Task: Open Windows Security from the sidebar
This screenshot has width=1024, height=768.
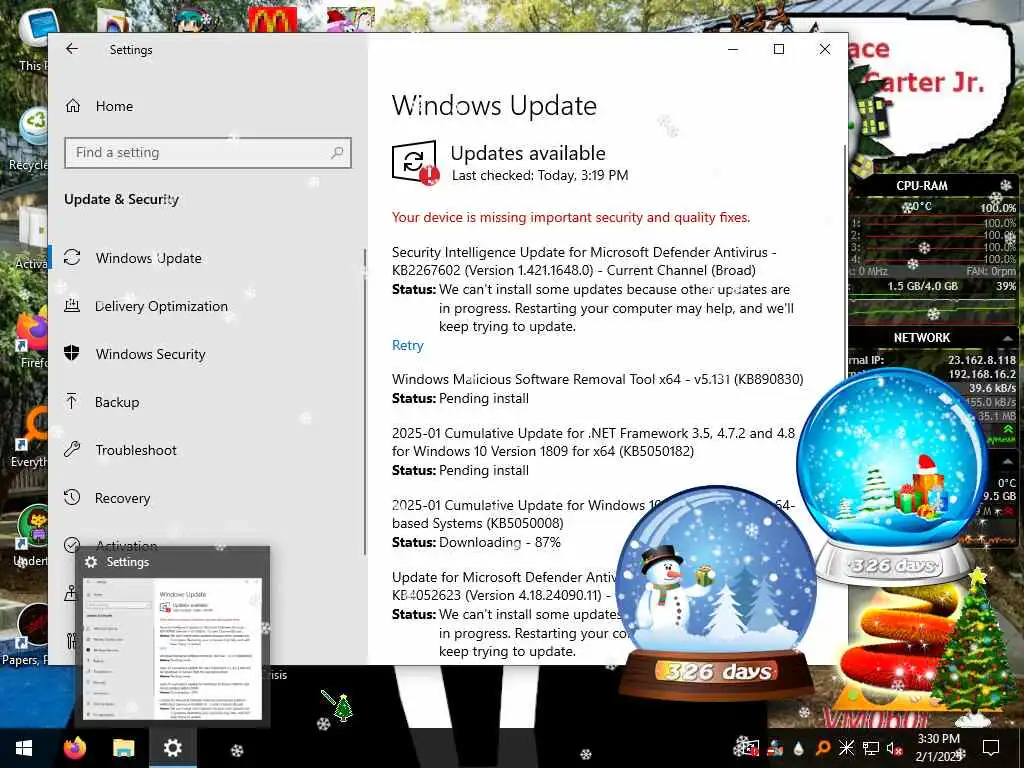Action: tap(150, 354)
